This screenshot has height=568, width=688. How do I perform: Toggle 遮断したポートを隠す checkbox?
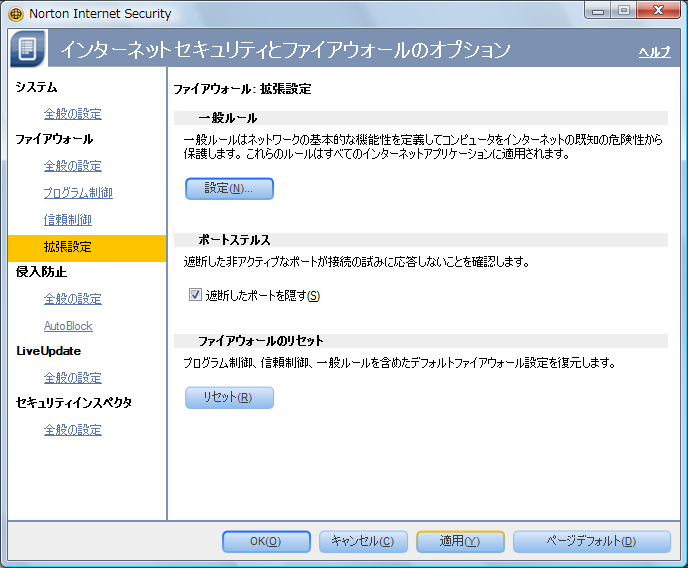pos(195,295)
